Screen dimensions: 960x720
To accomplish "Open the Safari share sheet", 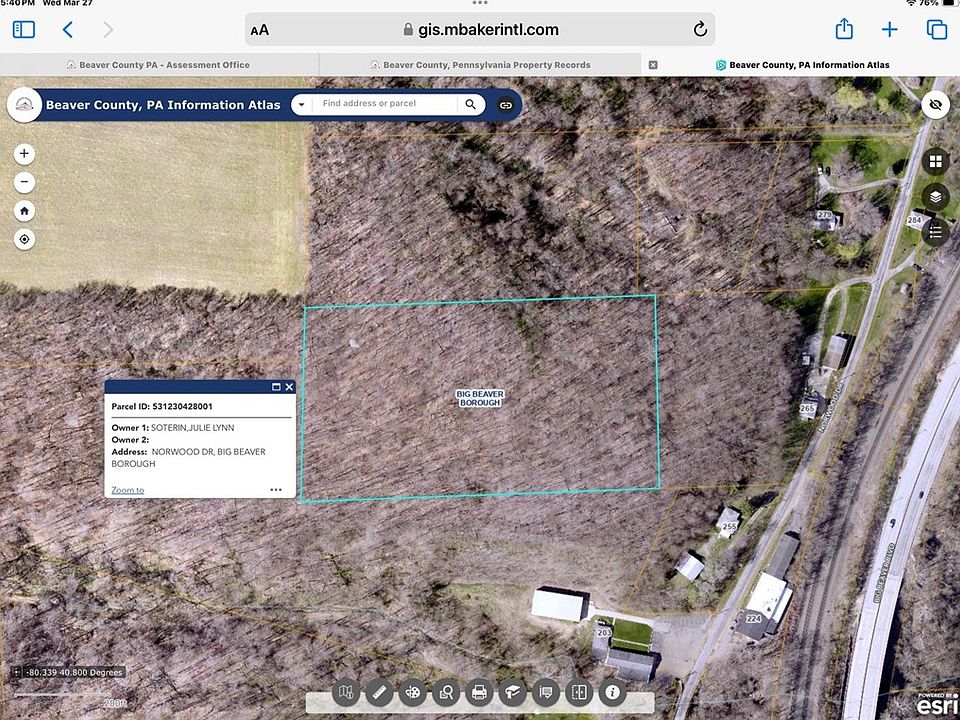I will coord(844,29).
